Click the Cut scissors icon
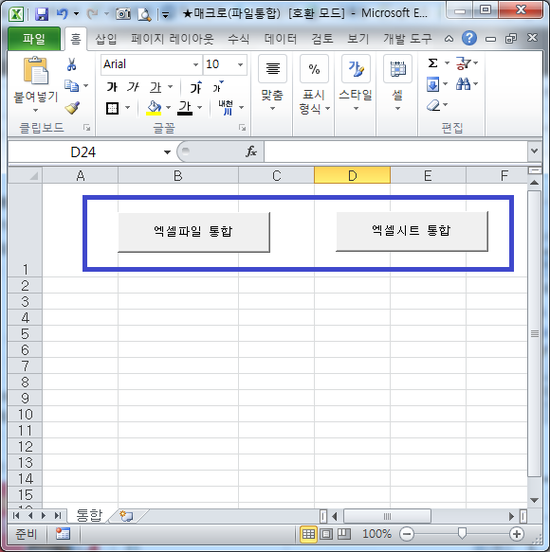 (71, 64)
